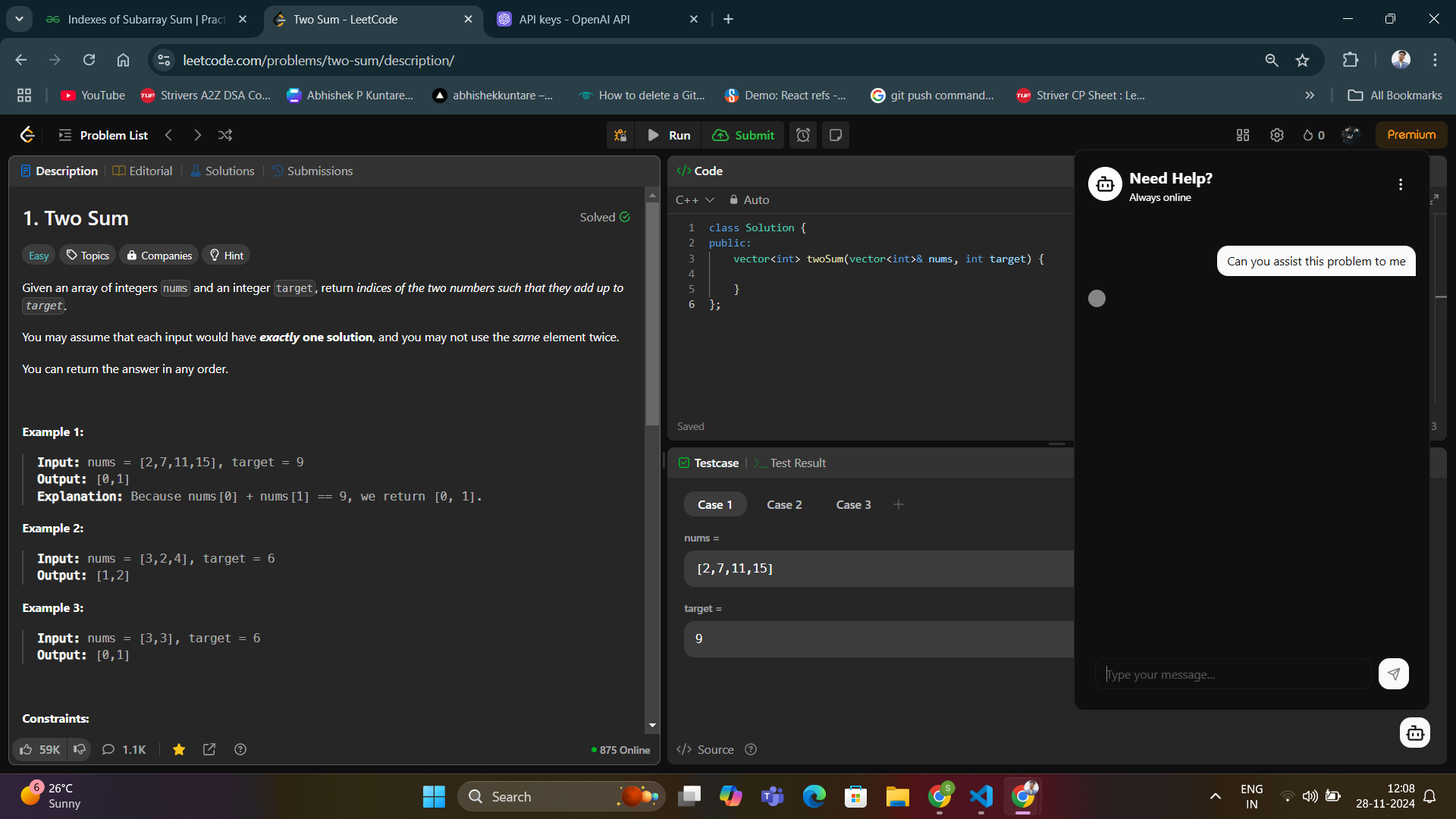Select Case 2 testcase tab
The height and width of the screenshot is (819, 1456).
click(x=783, y=504)
